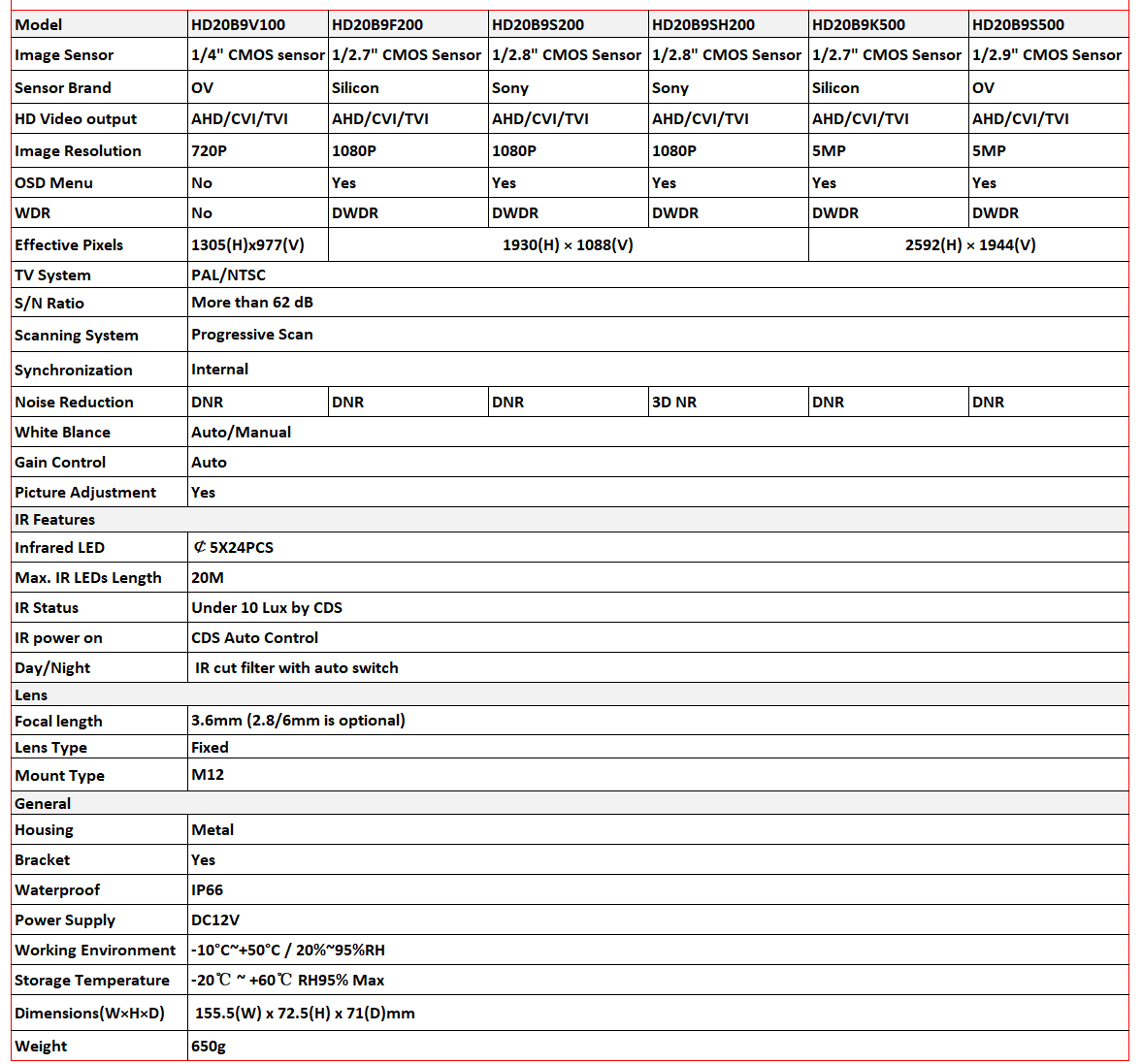Select the Internal synchronization value
The width and height of the screenshot is (1143, 1064).
219,370
